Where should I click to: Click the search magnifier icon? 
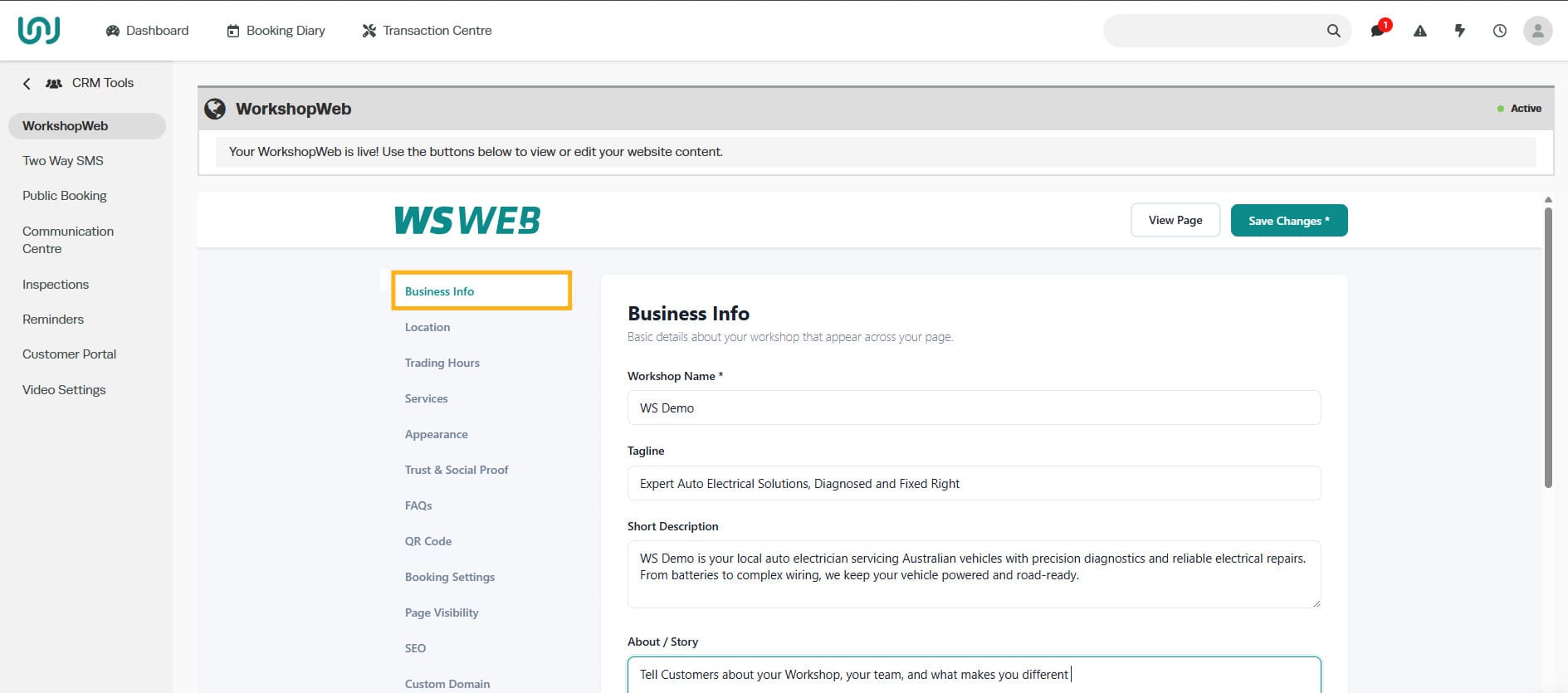(x=1333, y=31)
